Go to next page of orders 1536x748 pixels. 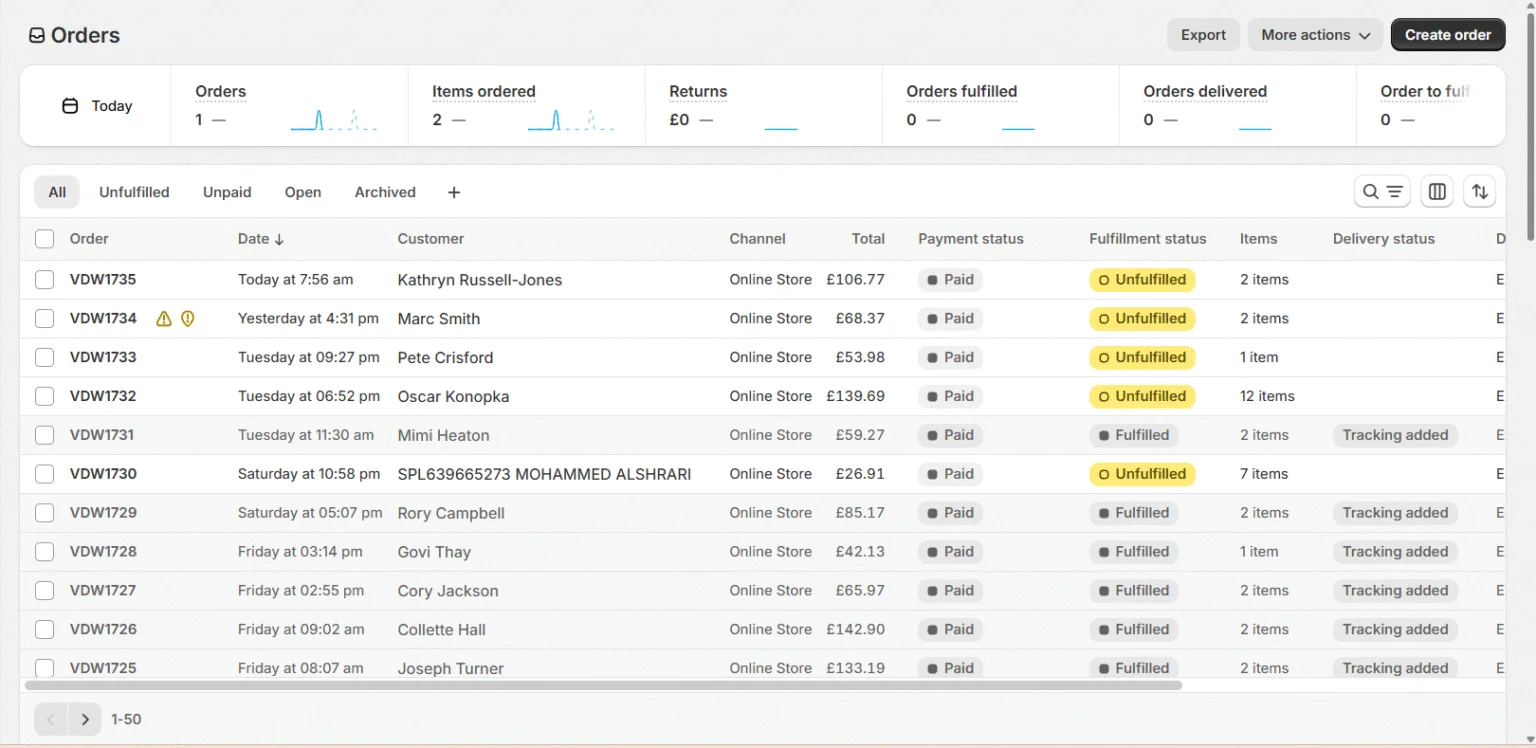(x=85, y=719)
